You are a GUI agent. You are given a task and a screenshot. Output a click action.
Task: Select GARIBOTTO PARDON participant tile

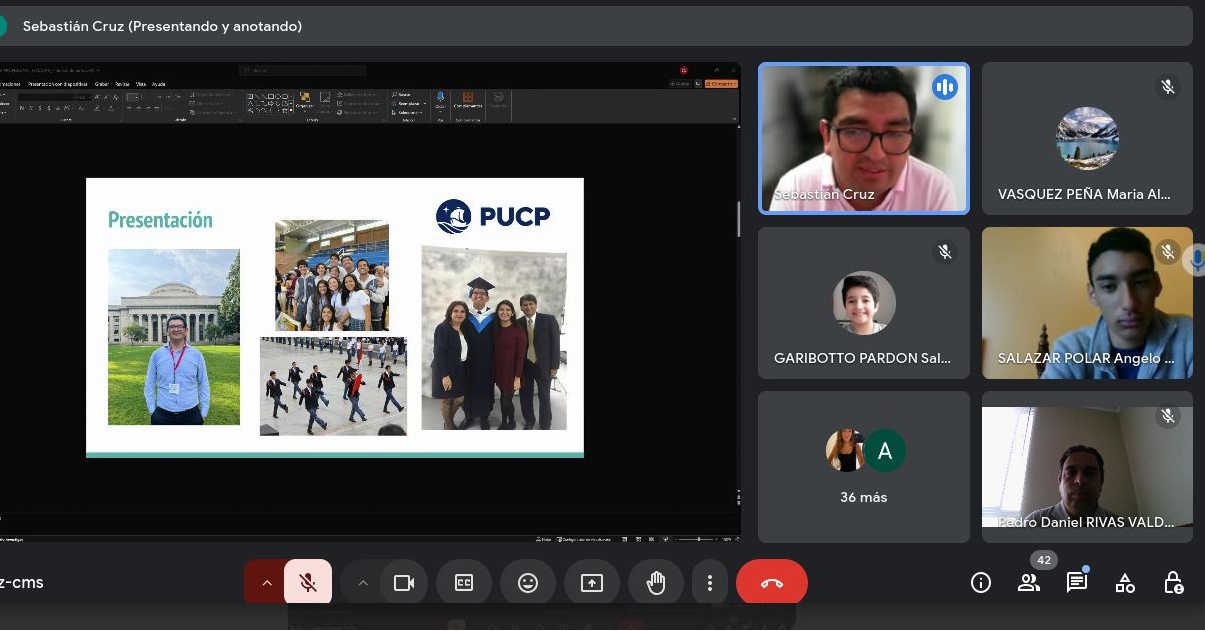[x=863, y=302]
